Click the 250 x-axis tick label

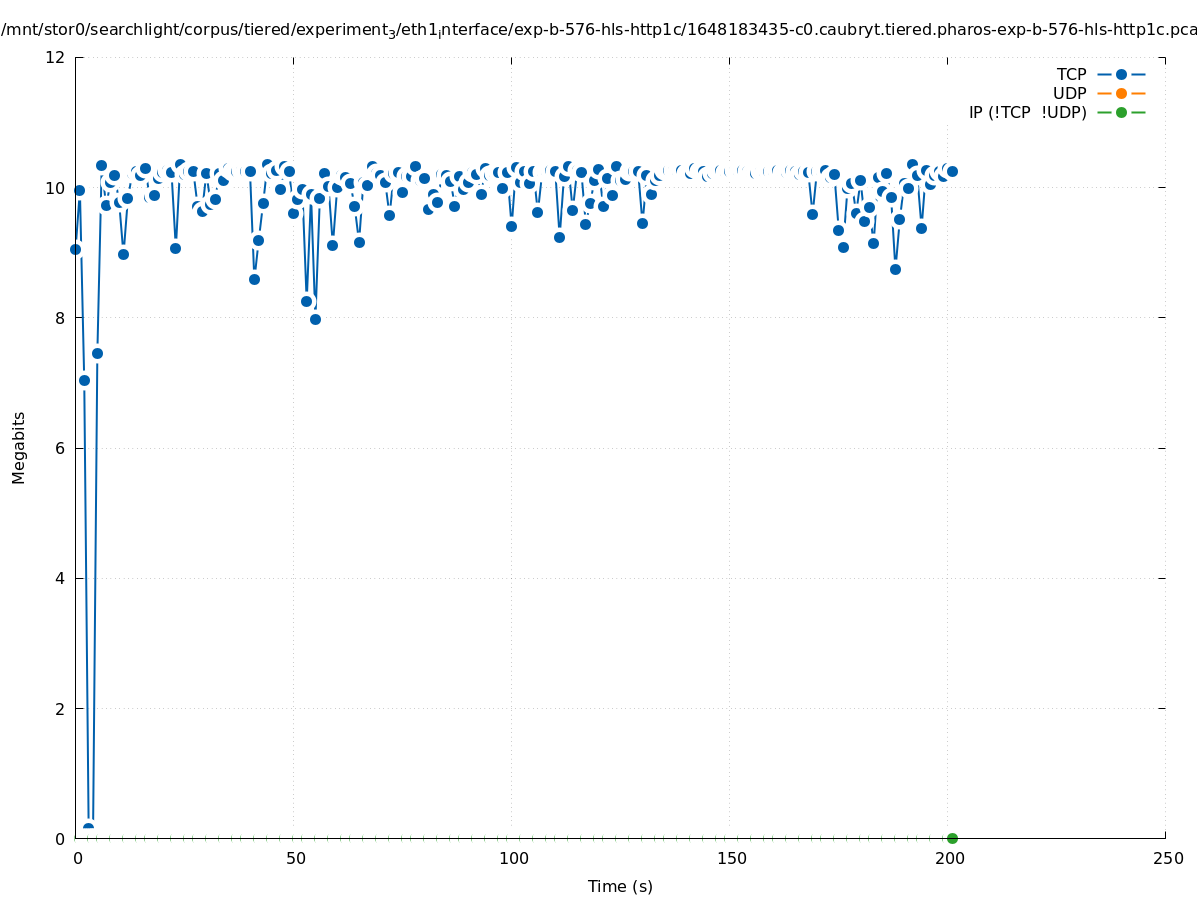[x=1167, y=858]
